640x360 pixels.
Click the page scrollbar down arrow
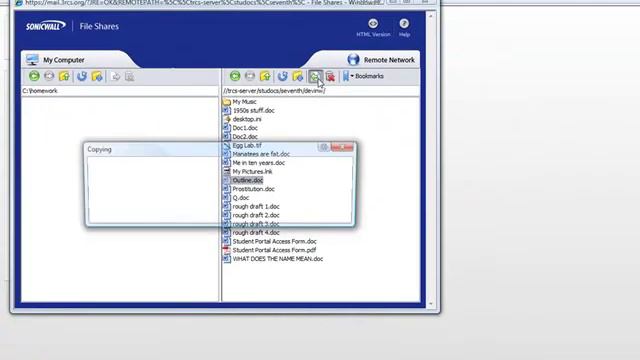pyautogui.click(x=430, y=304)
